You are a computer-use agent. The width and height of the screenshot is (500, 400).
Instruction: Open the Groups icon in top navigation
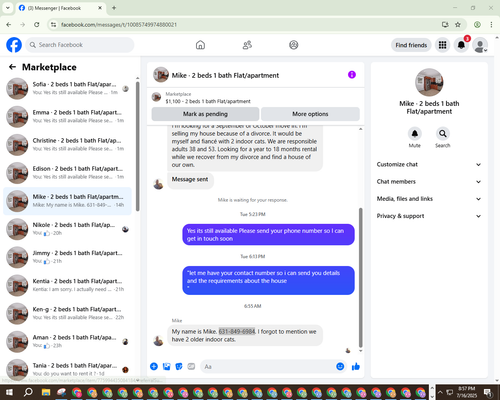pyautogui.click(x=294, y=45)
